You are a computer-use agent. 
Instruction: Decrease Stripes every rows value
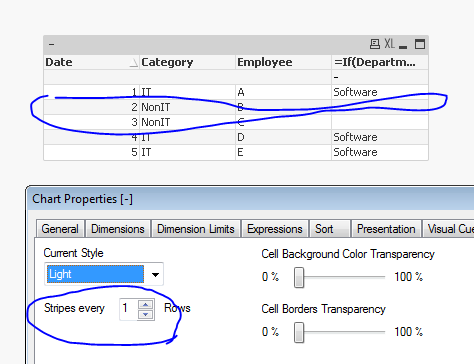point(146,314)
